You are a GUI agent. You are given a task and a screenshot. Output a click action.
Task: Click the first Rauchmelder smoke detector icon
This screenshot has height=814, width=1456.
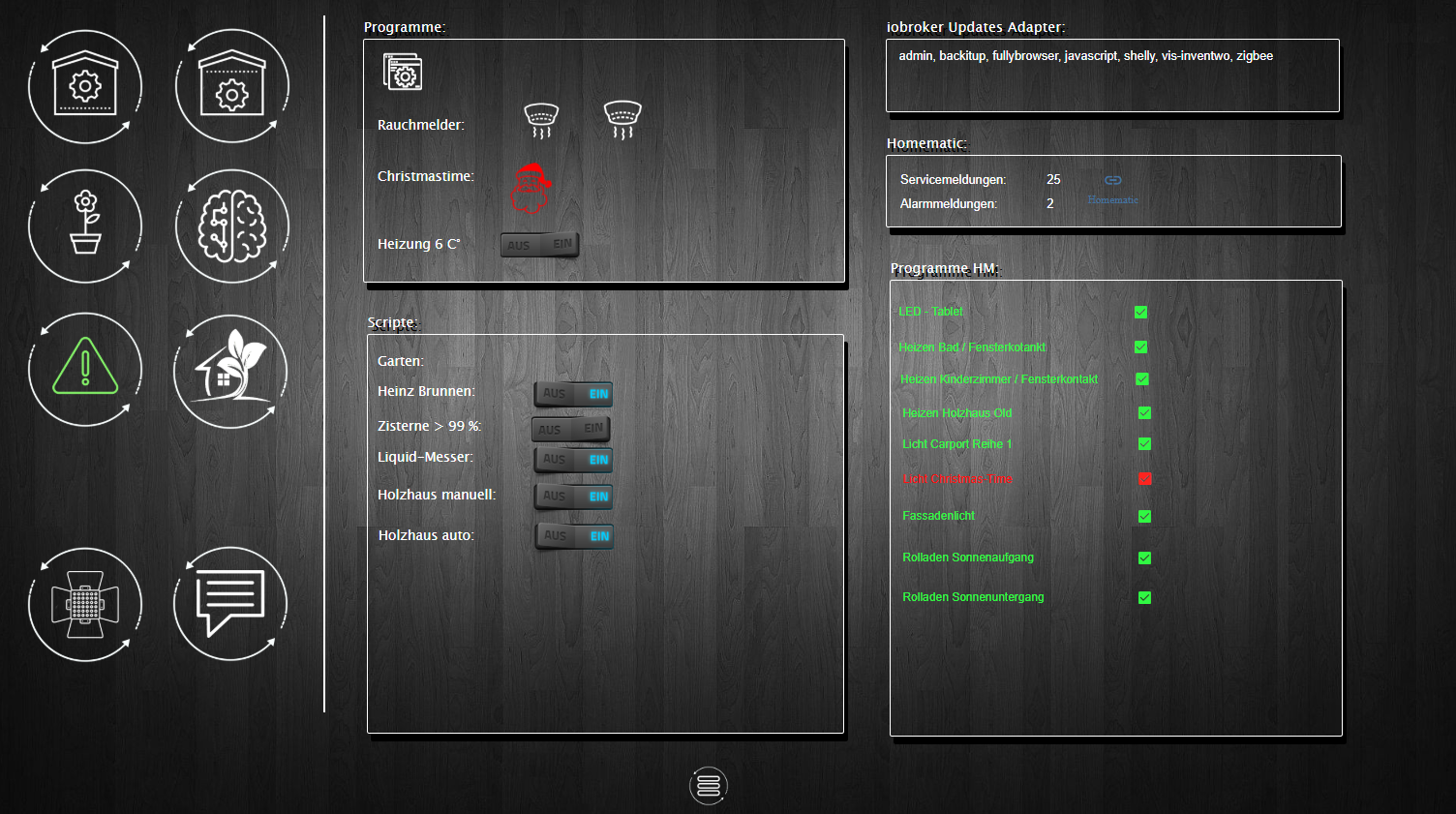pos(541,120)
